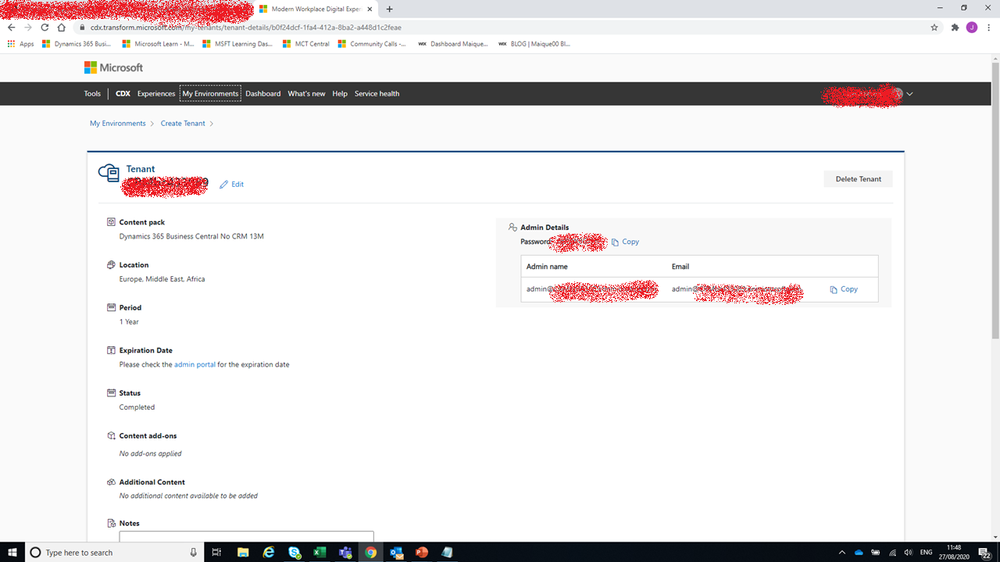Image resolution: width=1000 pixels, height=562 pixels.
Task: Click the Tenant icon beside the title
Action: [x=108, y=172]
